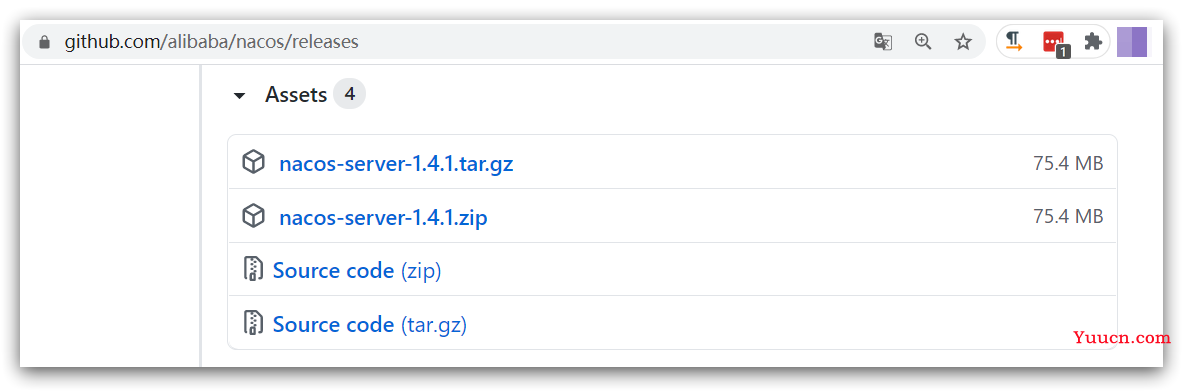
Task: Download nacos-server-1.4.1.zip
Action: tap(383, 218)
